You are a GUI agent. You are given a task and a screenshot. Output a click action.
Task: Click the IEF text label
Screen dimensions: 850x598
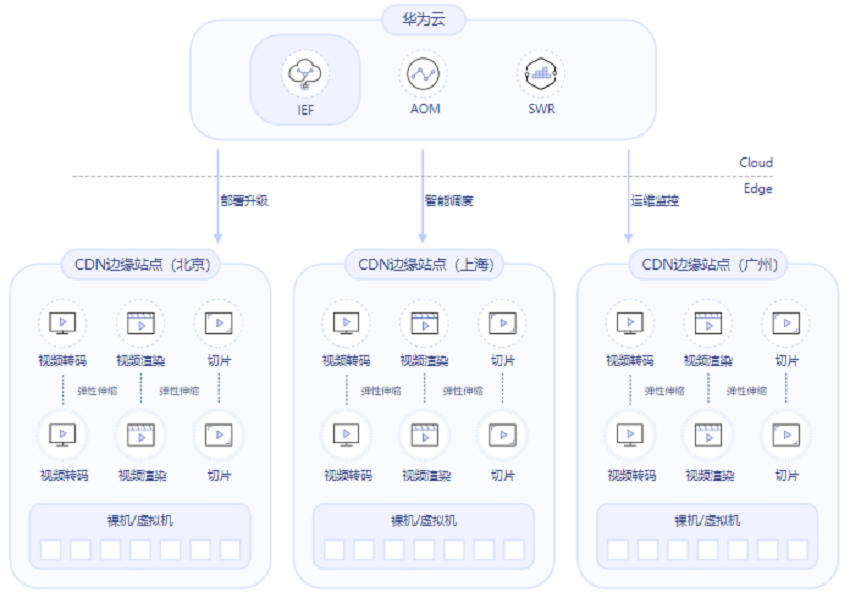[x=305, y=110]
